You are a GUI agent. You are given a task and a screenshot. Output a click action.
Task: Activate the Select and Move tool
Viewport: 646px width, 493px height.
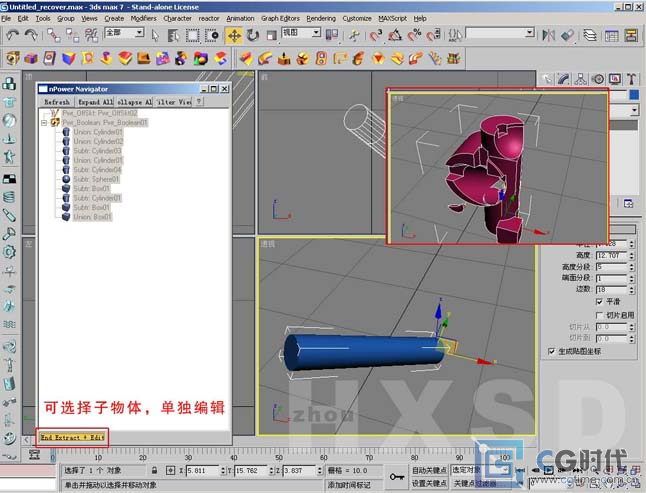coord(234,35)
